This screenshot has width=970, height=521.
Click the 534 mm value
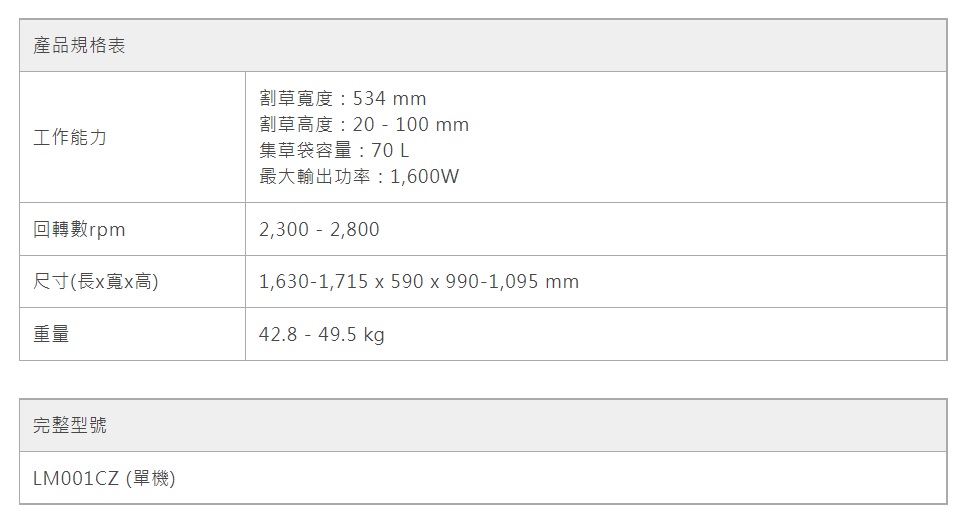coord(390,98)
